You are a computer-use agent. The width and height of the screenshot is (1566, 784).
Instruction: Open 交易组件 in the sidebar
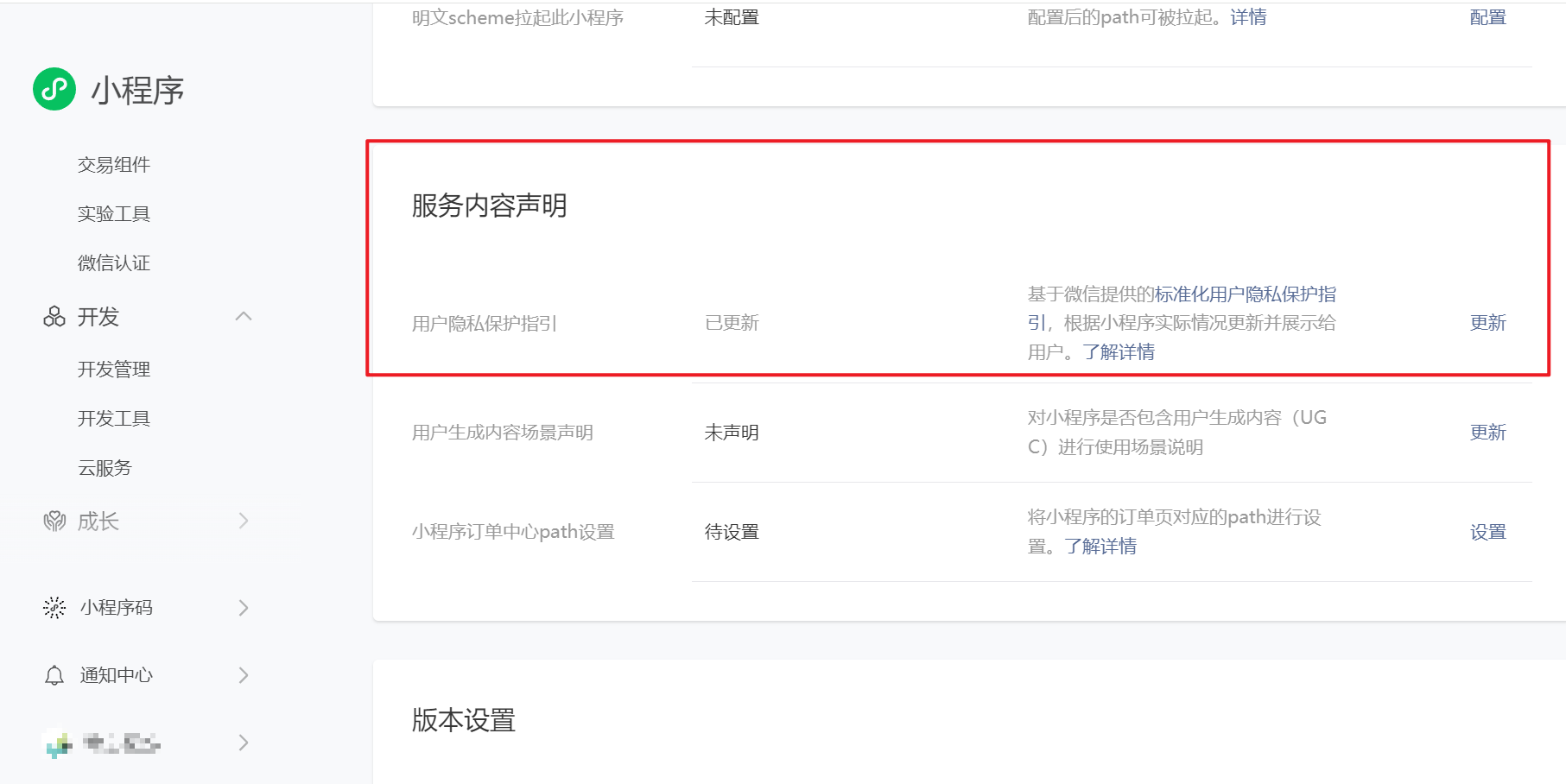pyautogui.click(x=114, y=165)
